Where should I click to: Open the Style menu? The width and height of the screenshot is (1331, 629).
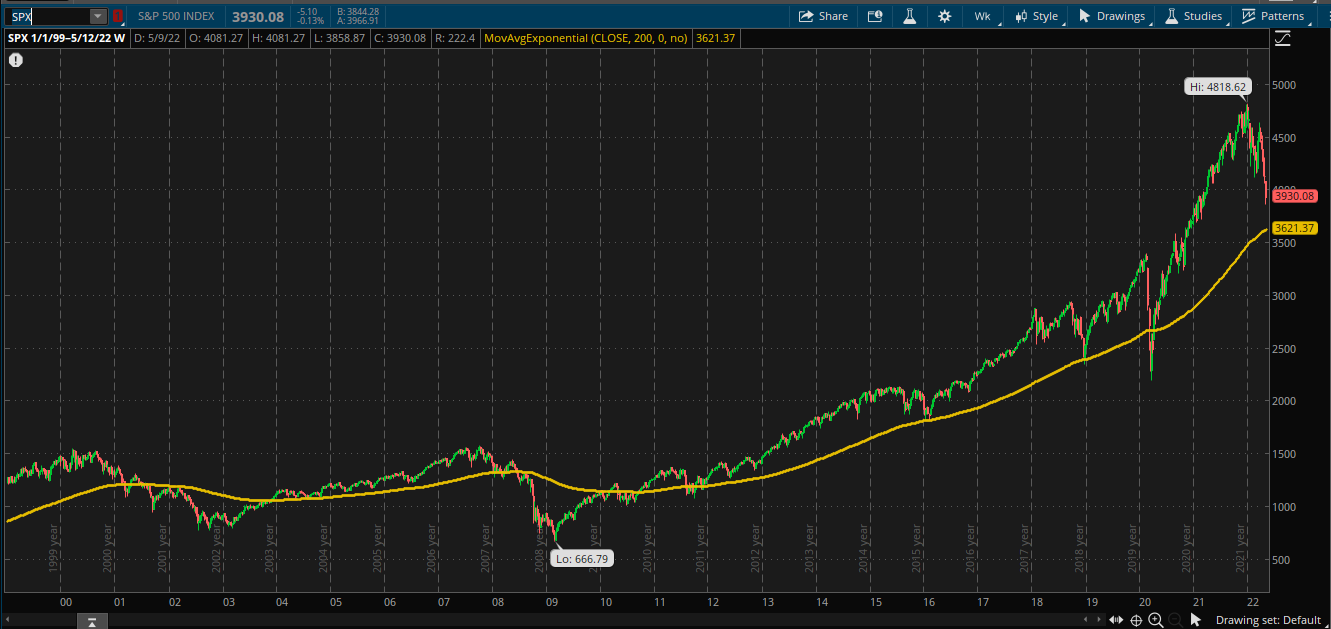(1037, 16)
